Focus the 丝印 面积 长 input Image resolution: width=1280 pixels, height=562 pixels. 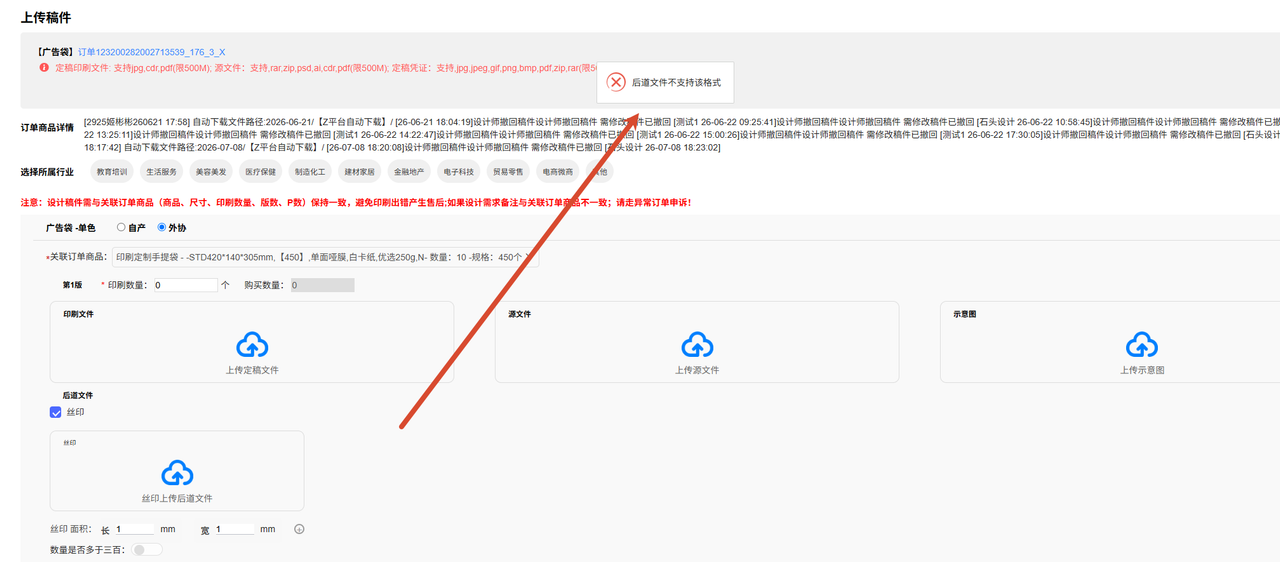(135, 529)
